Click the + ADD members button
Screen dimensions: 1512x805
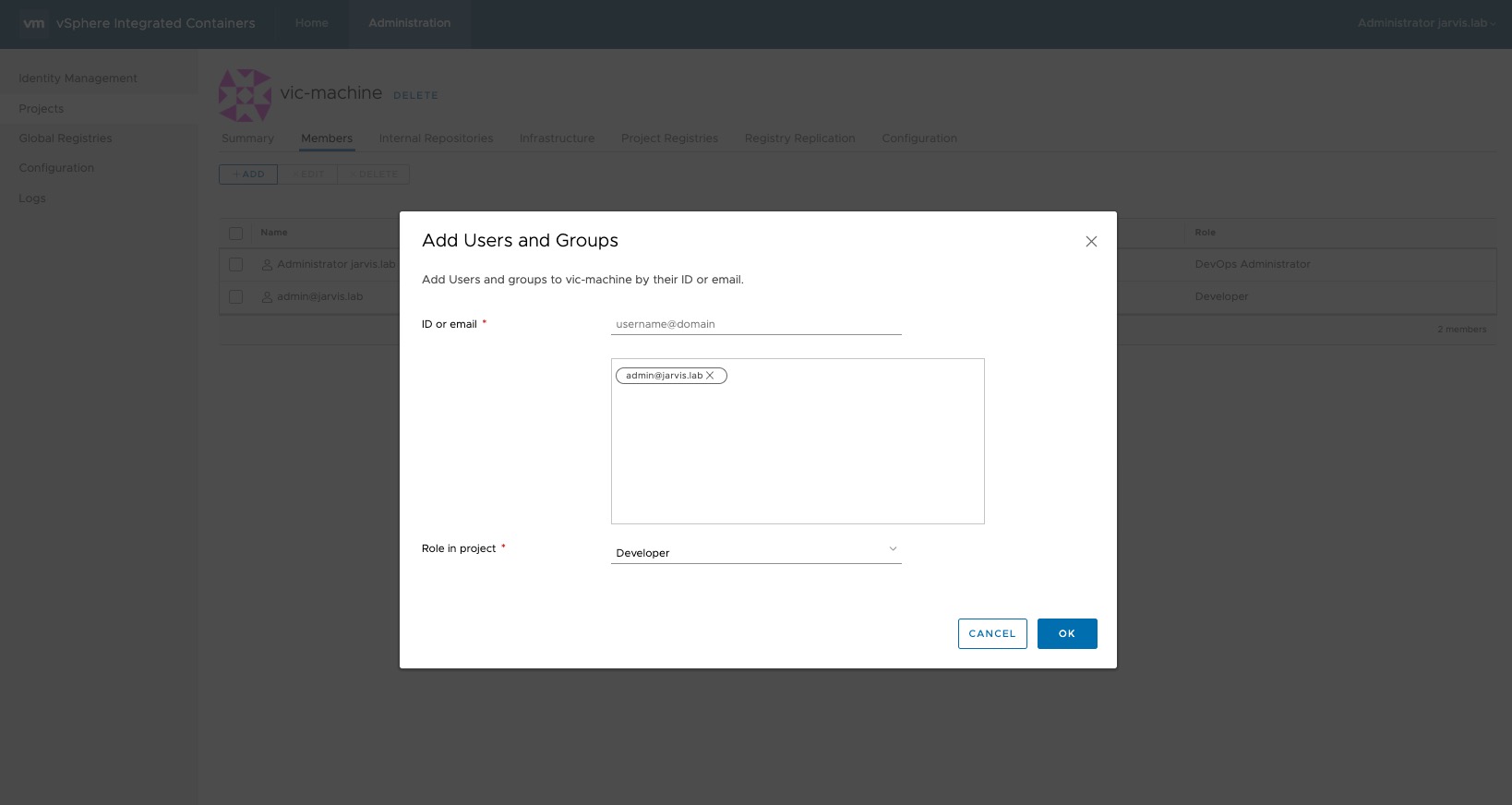click(x=248, y=174)
